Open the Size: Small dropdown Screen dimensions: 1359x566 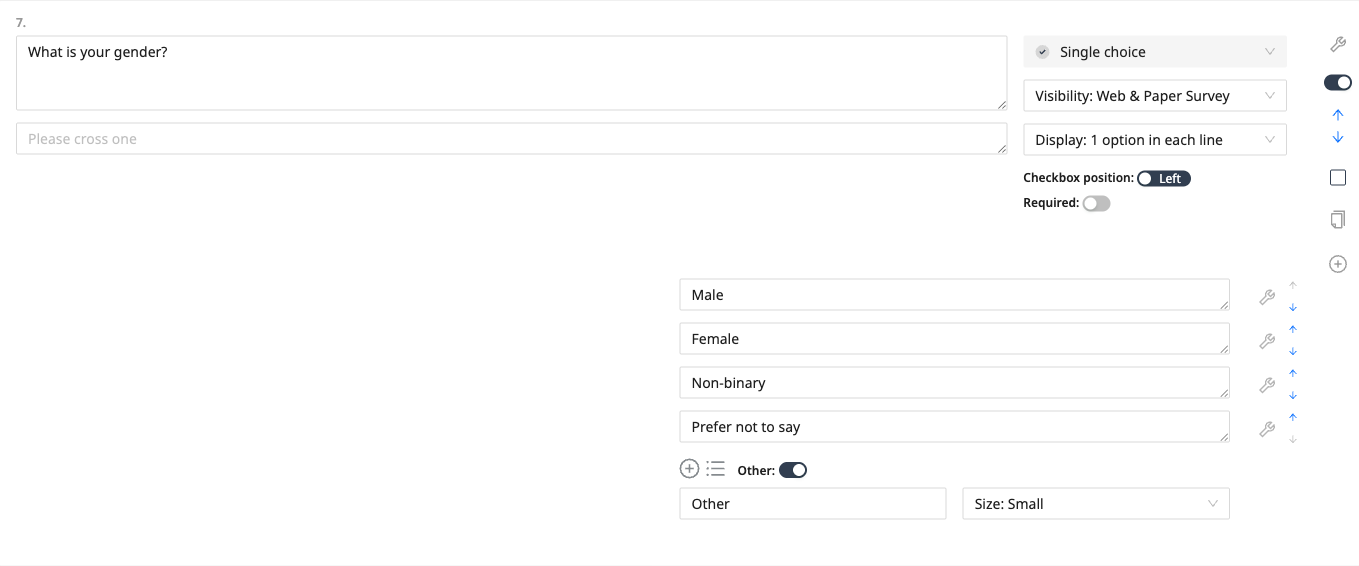(x=1096, y=504)
